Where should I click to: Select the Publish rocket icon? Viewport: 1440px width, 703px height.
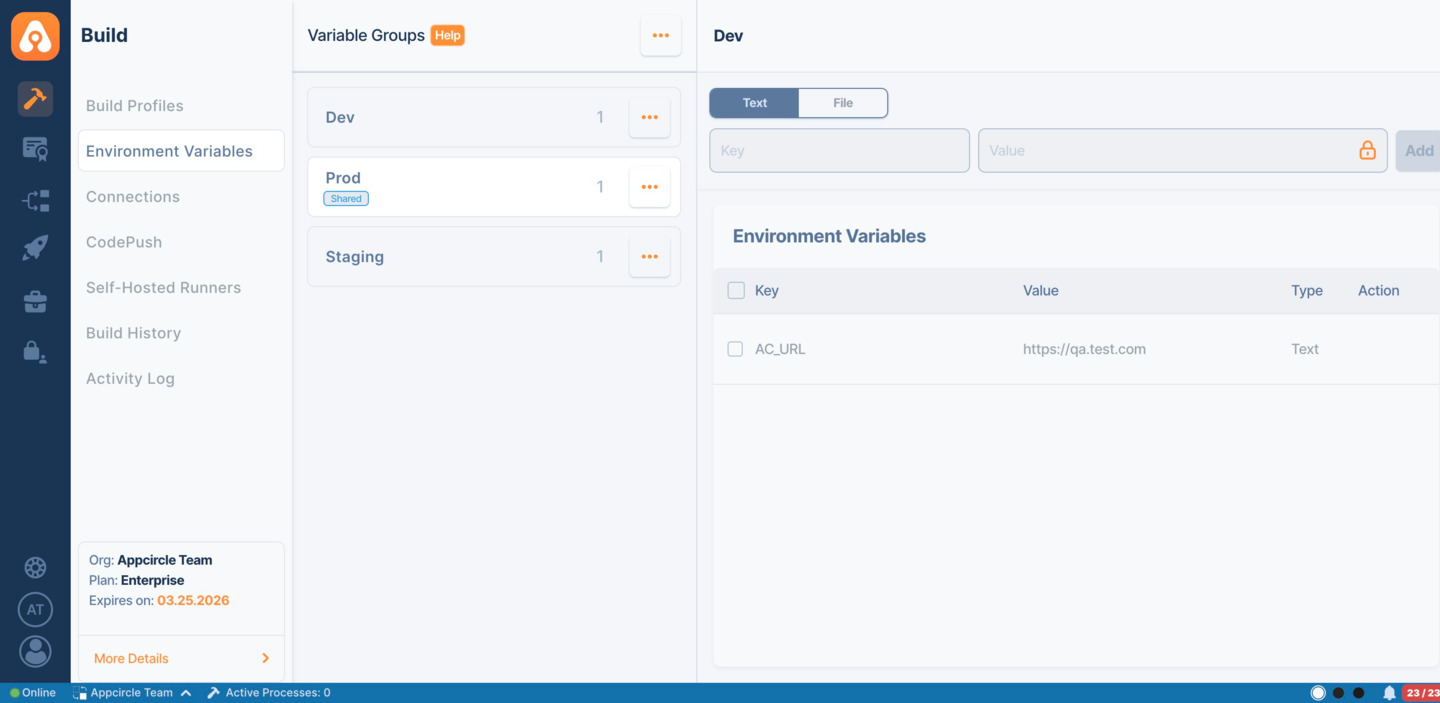tap(35, 247)
